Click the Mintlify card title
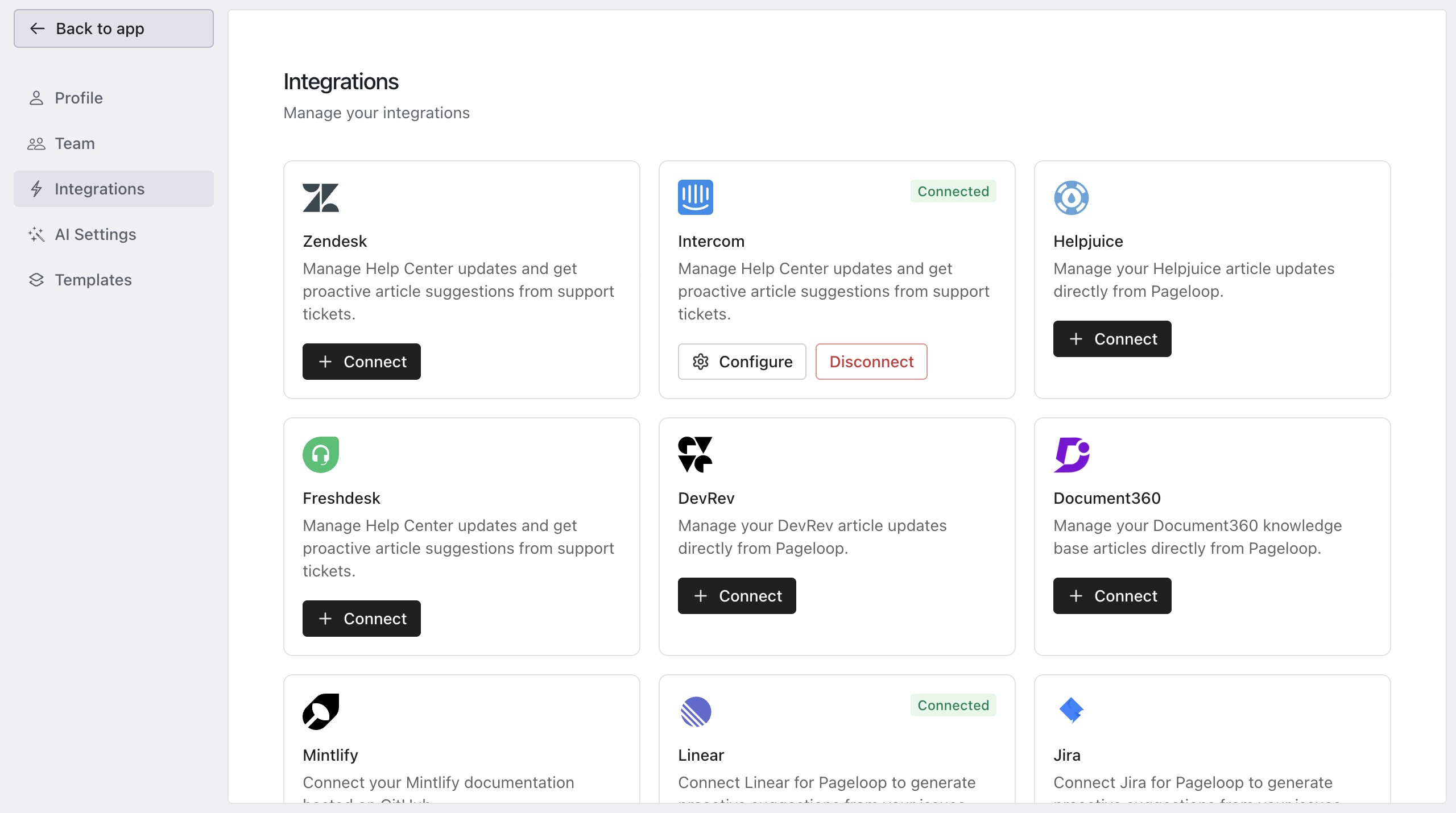Image resolution: width=1456 pixels, height=813 pixels. [x=330, y=755]
